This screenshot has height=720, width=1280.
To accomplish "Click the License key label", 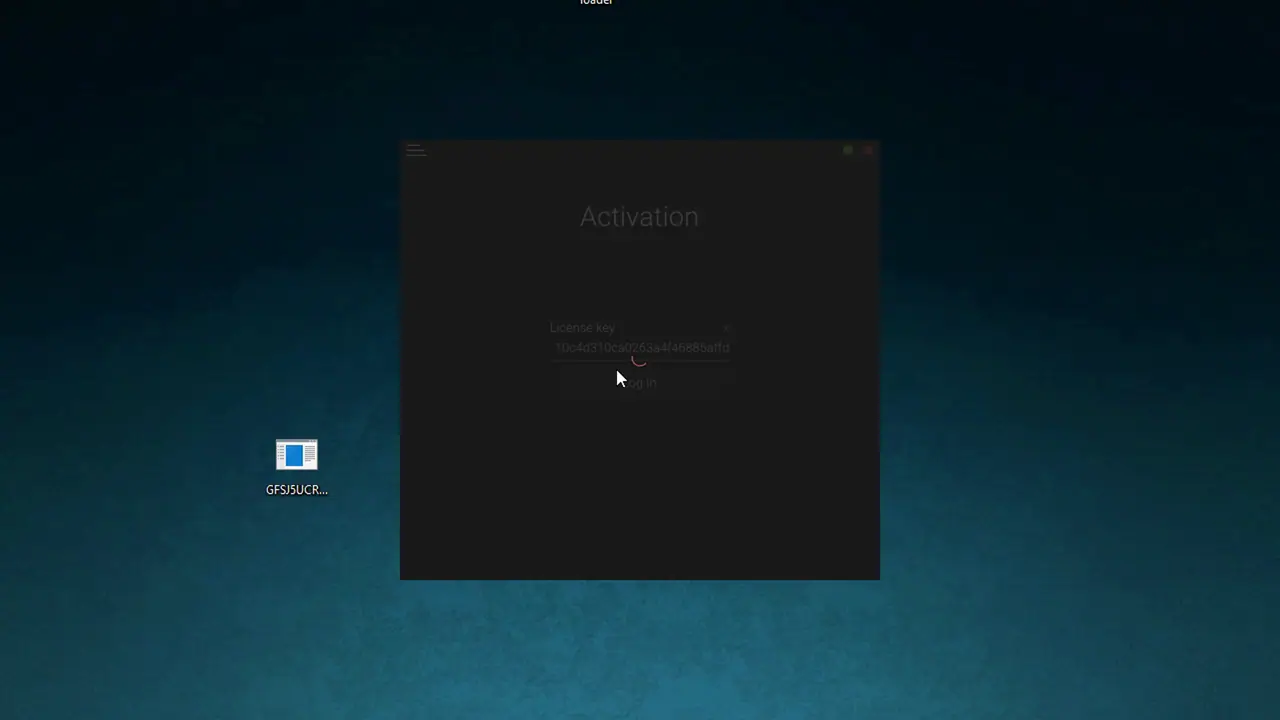I will [582, 328].
